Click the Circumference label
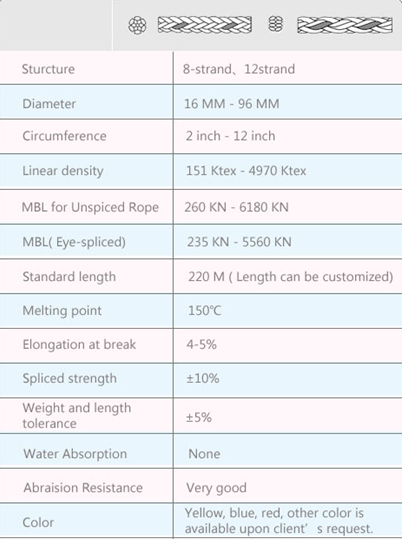 pos(64,136)
